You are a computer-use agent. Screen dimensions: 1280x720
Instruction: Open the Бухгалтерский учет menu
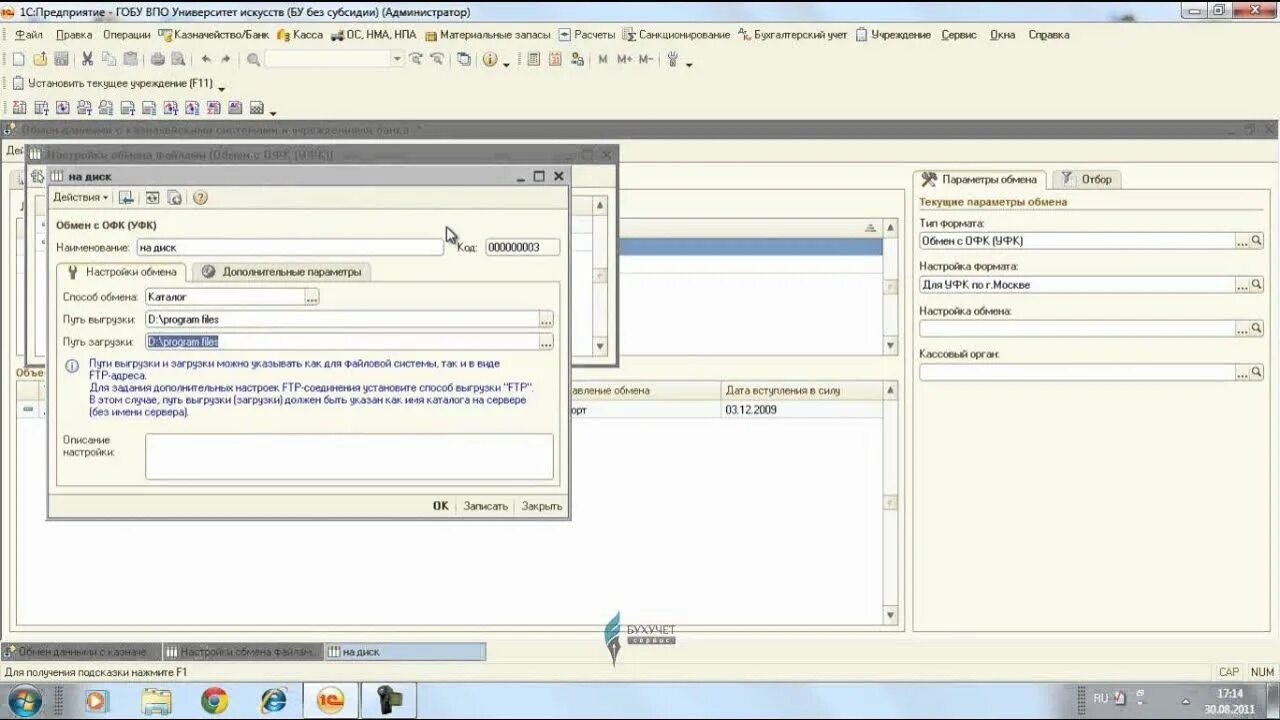pyautogui.click(x=793, y=34)
